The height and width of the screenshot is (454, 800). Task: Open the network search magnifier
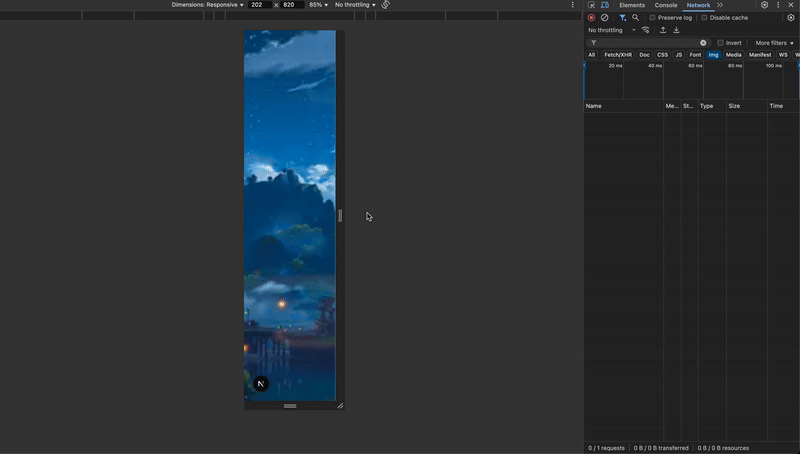635,18
